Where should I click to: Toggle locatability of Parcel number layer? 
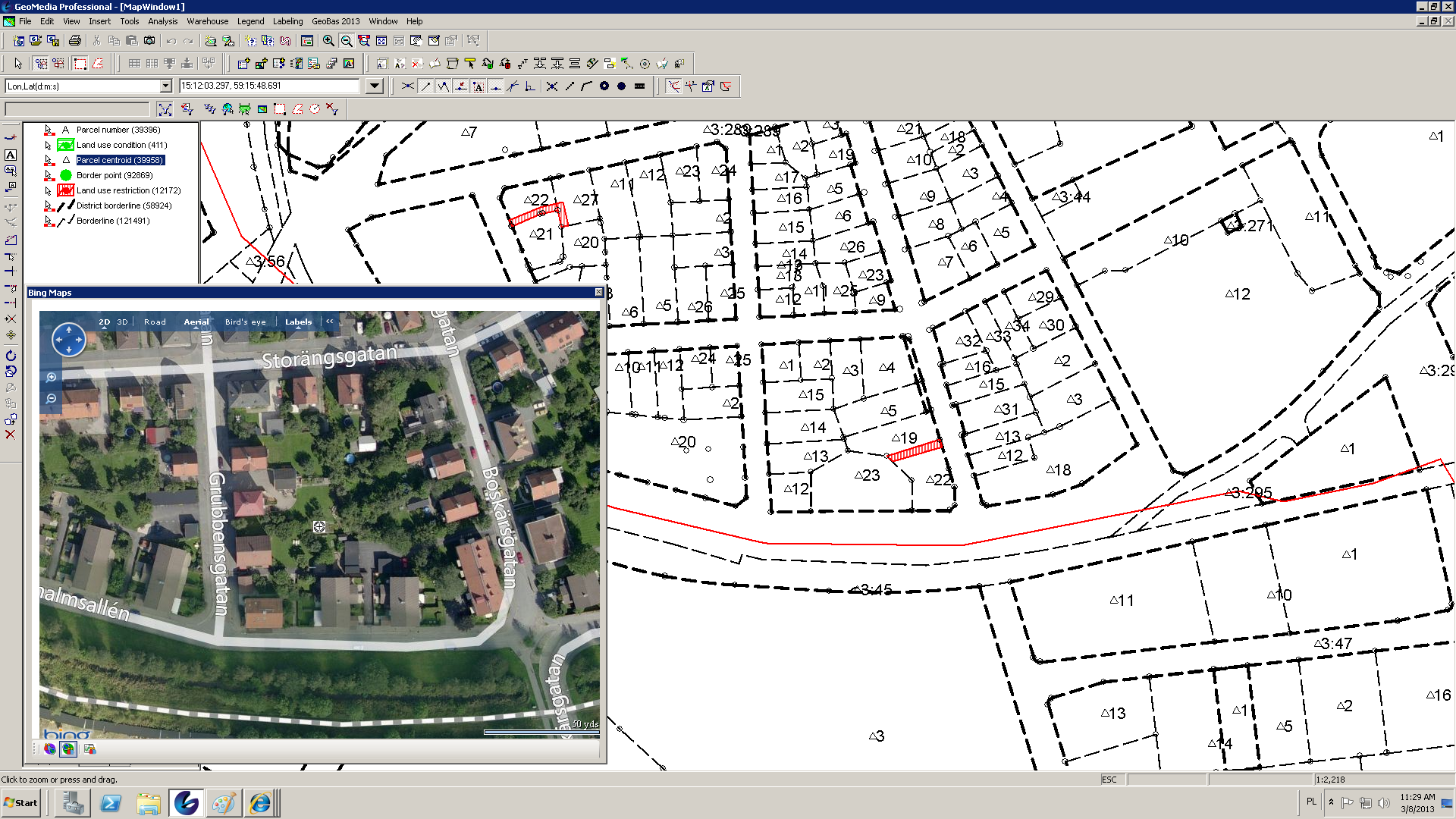click(x=49, y=130)
